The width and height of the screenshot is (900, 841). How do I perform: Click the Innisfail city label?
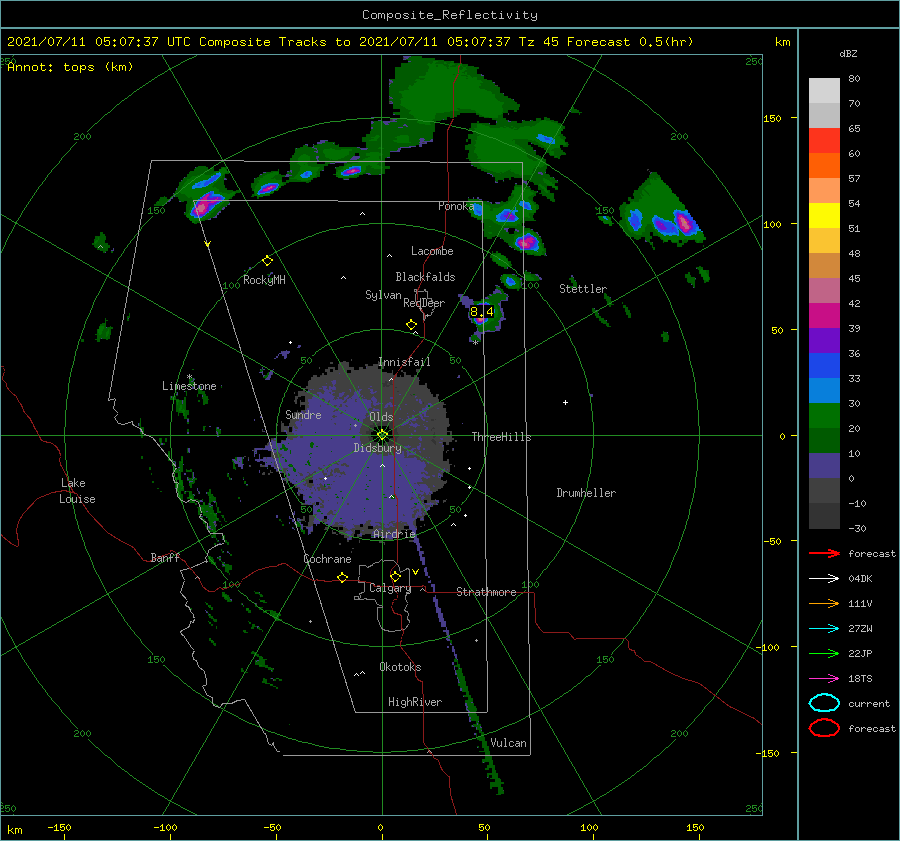pyautogui.click(x=404, y=362)
